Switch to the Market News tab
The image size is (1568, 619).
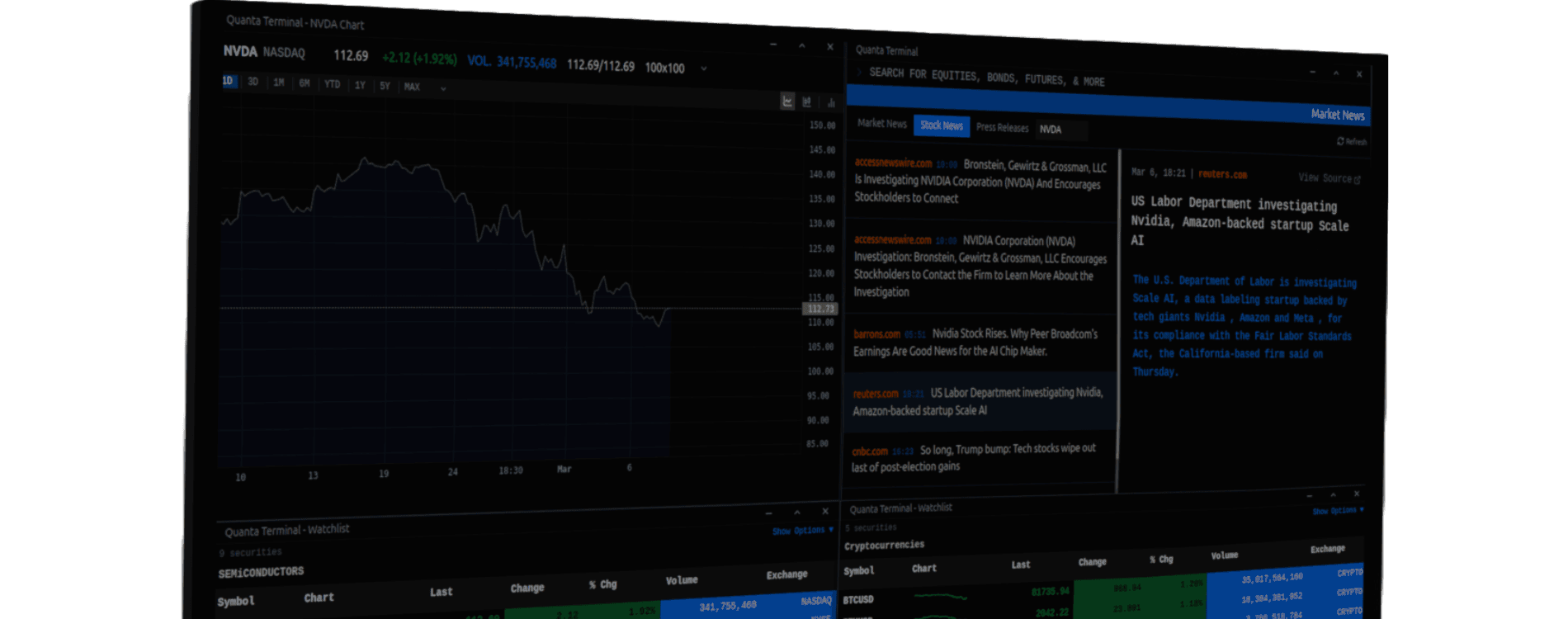click(x=882, y=123)
